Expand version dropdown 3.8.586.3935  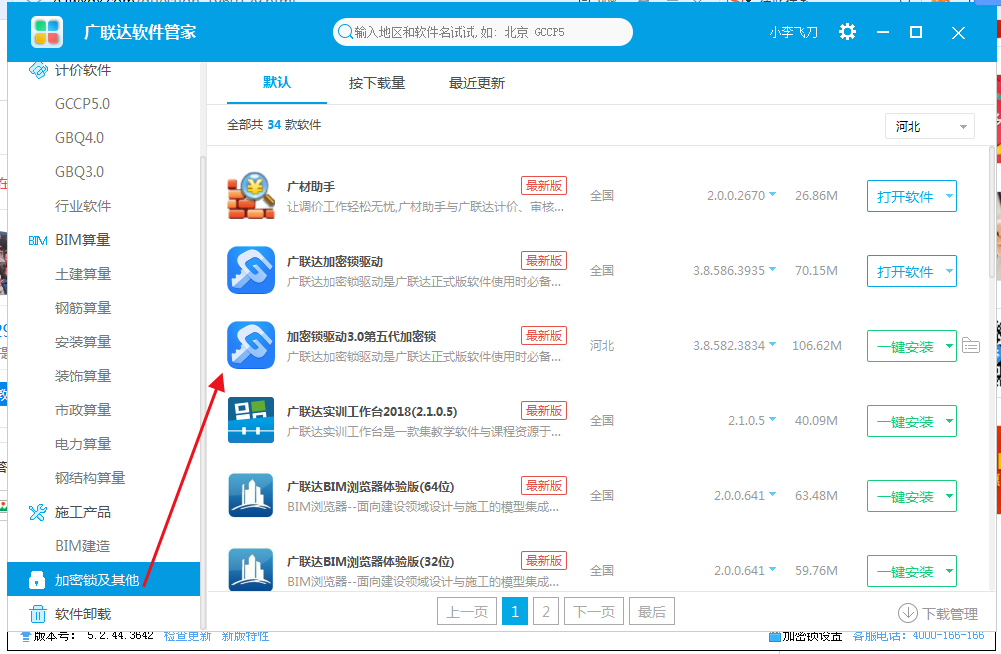[772, 270]
